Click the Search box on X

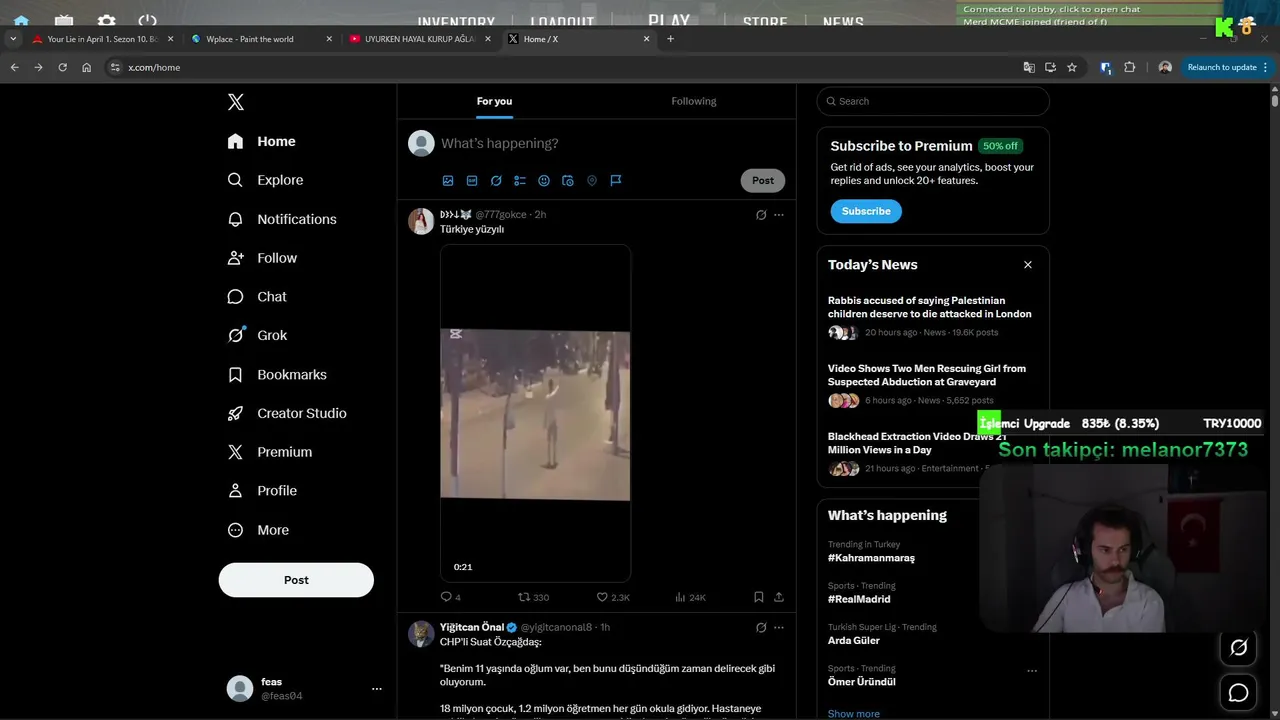(x=933, y=101)
